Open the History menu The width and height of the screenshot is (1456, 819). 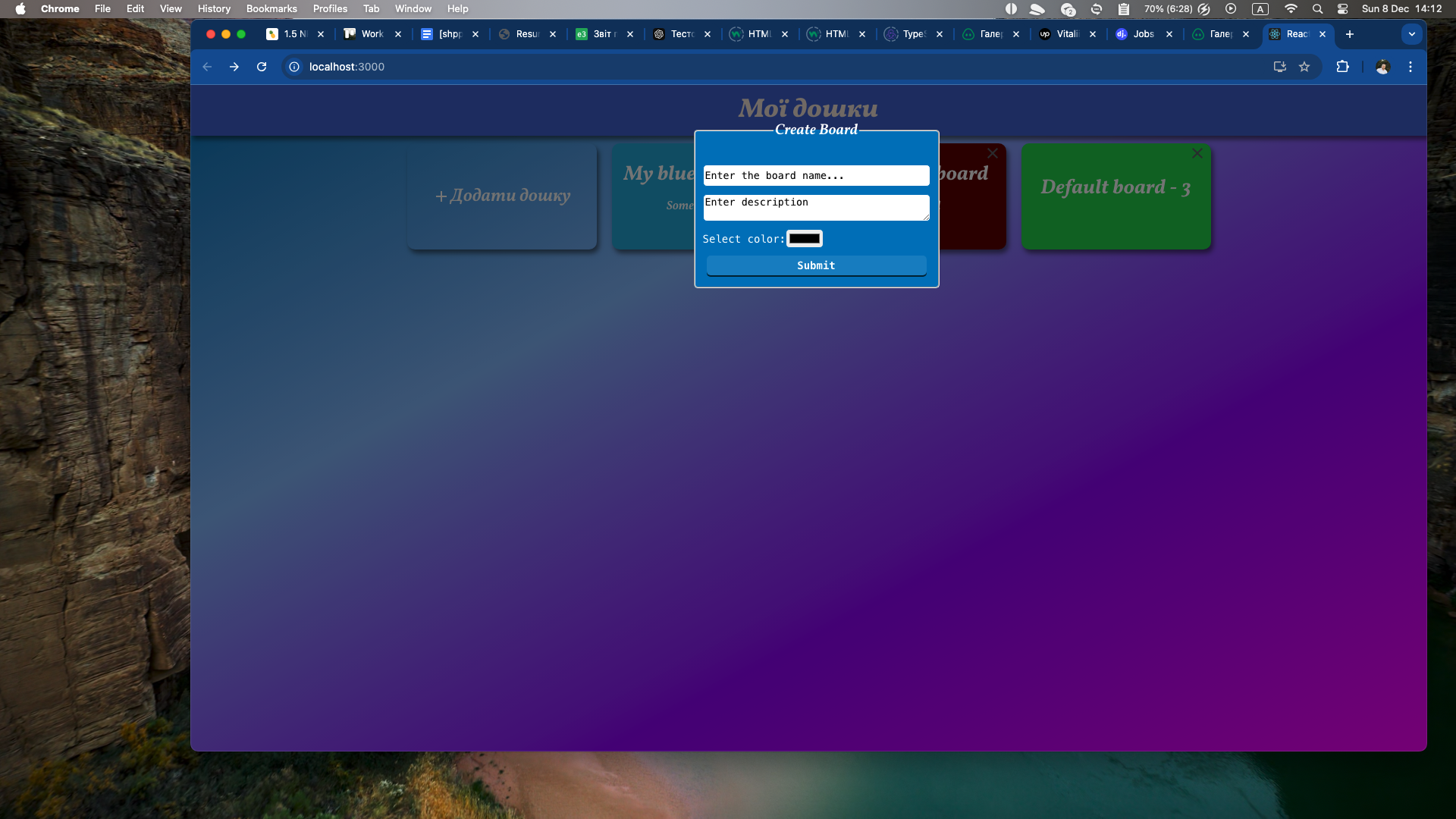coord(214,9)
